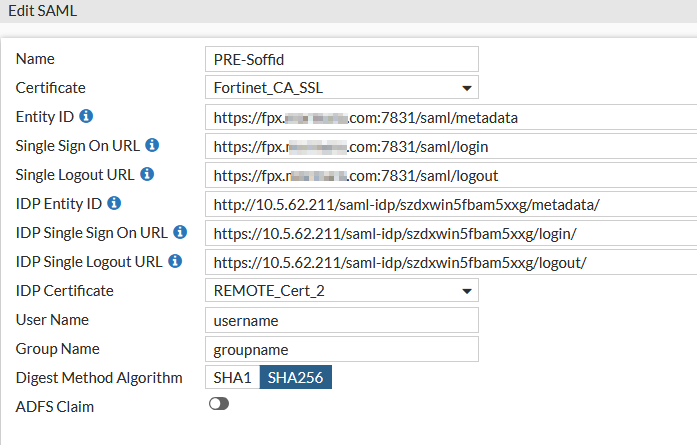This screenshot has width=697, height=445.
Task: Click the Single Sign On URL info icon
Action: (152, 146)
